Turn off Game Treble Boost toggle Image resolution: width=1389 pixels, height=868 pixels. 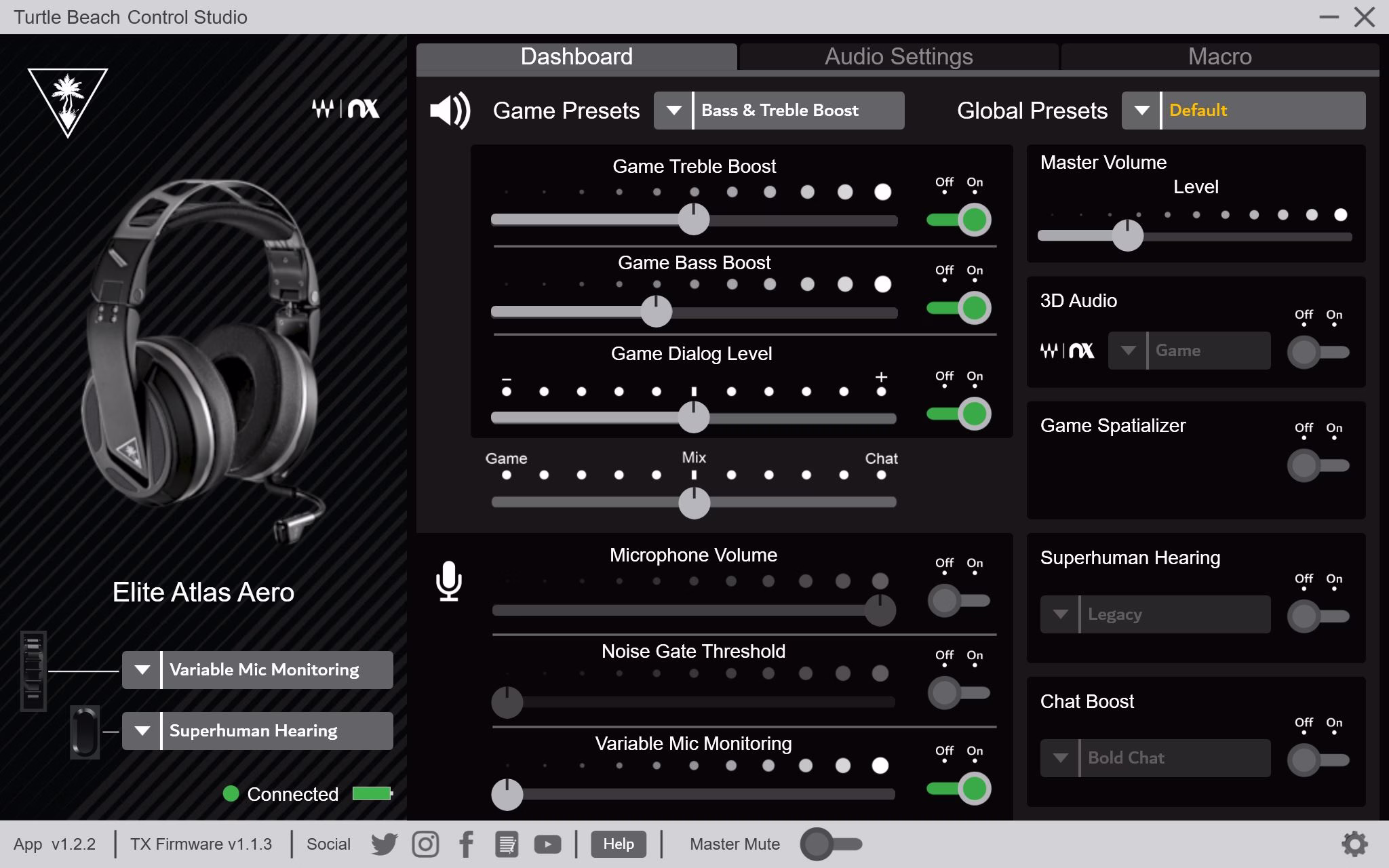point(959,220)
